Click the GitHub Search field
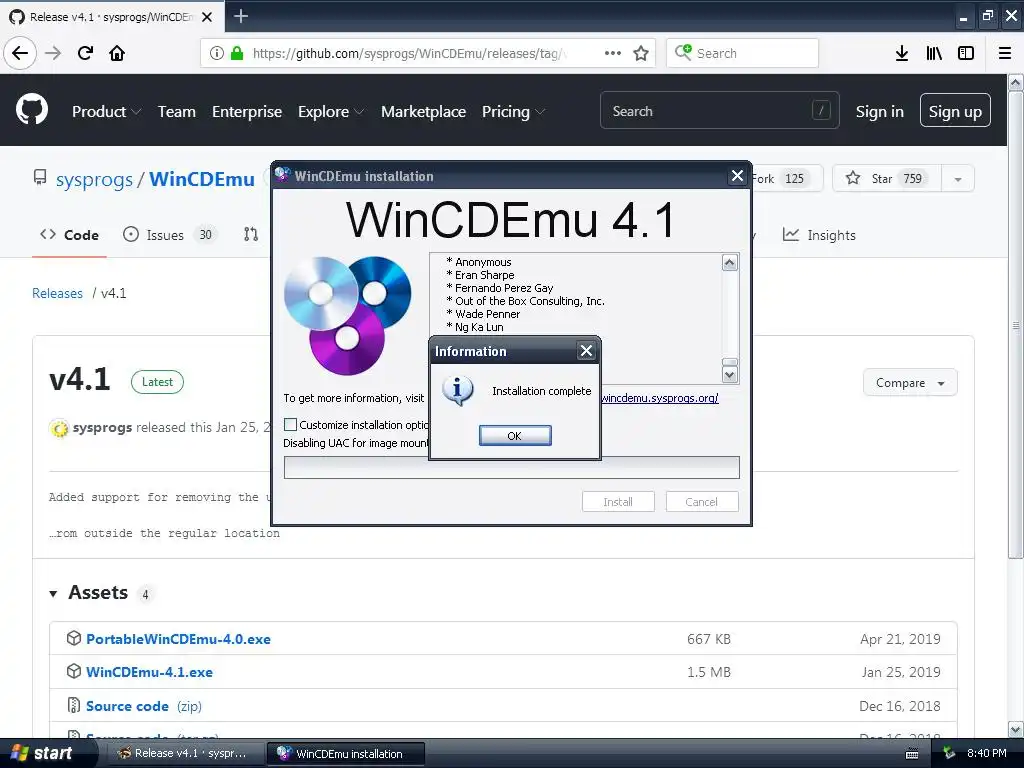Image resolution: width=1024 pixels, height=768 pixels. coord(720,110)
